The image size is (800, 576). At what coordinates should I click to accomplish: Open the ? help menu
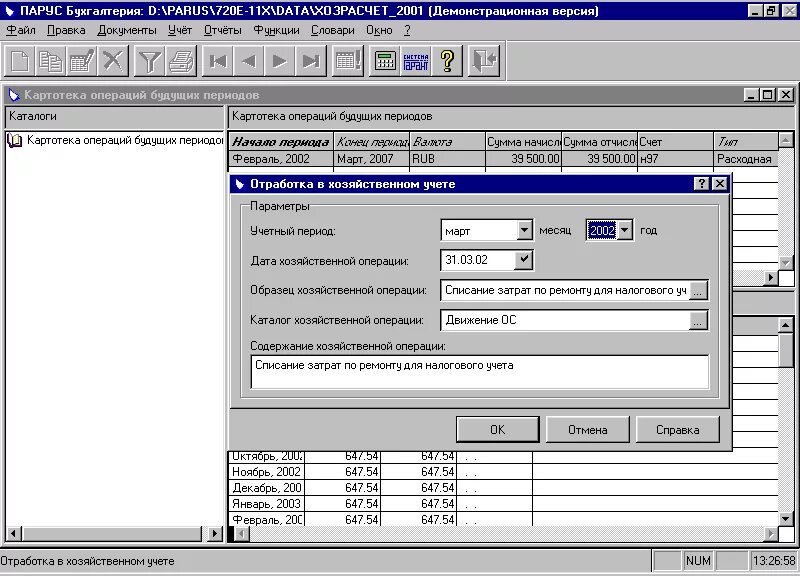407,30
